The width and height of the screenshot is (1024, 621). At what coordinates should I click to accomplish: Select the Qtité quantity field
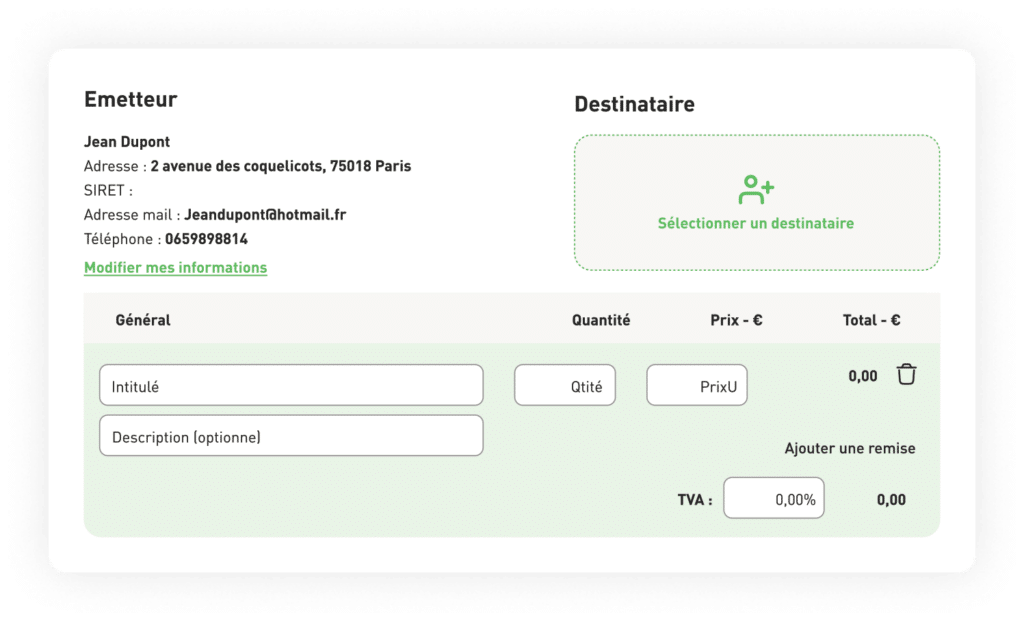tap(565, 385)
